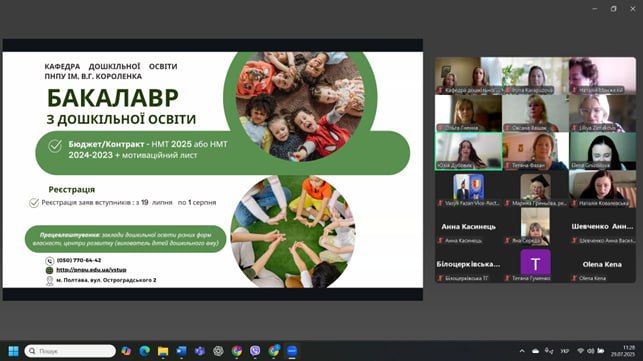Click the address м. Полтава, вул. Остроградського 2

(x=106, y=280)
